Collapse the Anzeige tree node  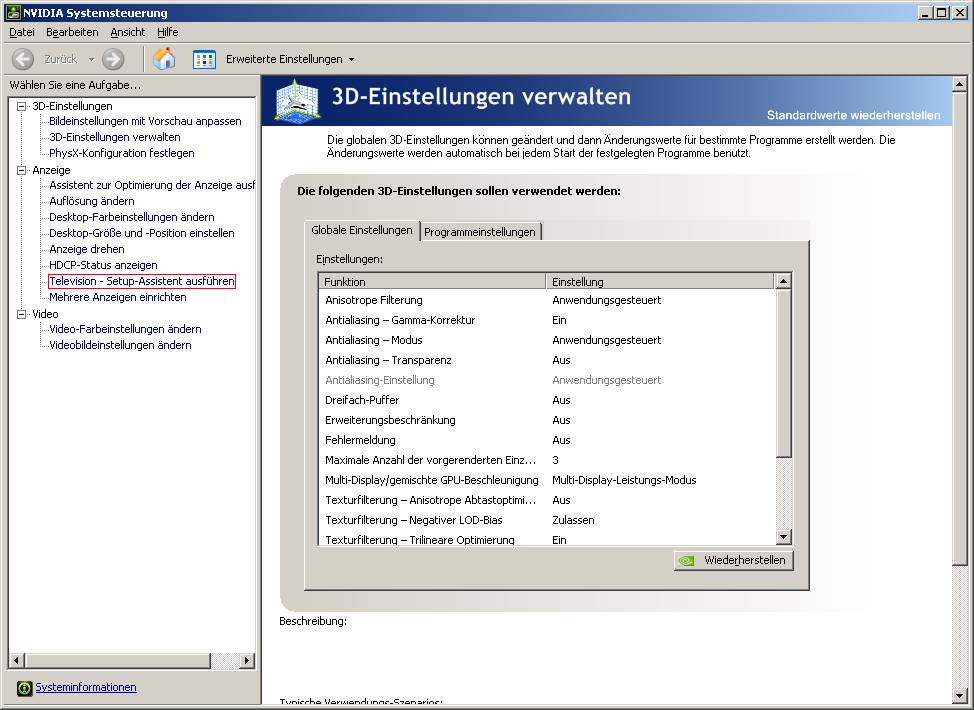[x=21, y=170]
